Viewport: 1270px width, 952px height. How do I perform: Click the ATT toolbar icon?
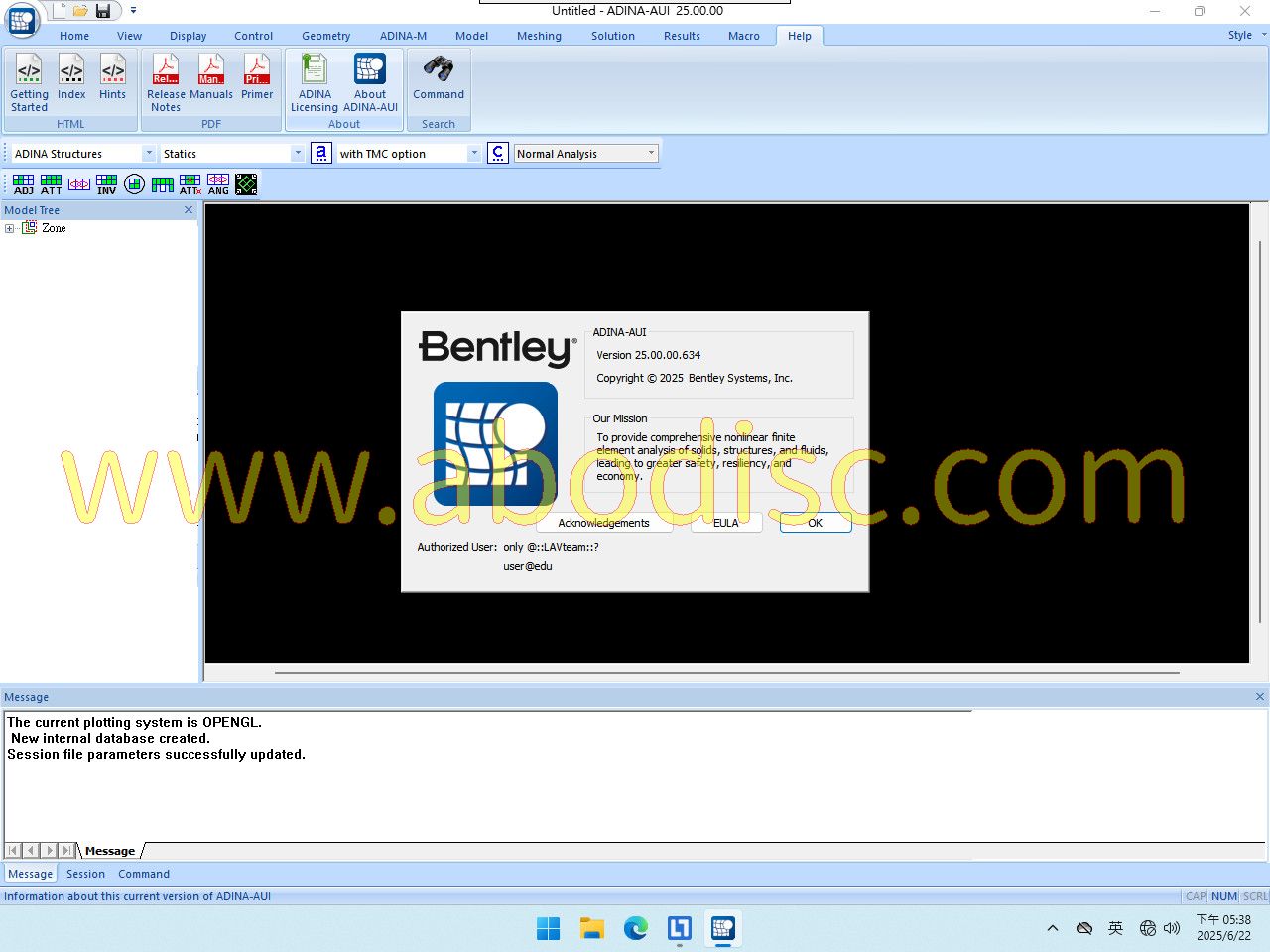tap(51, 184)
